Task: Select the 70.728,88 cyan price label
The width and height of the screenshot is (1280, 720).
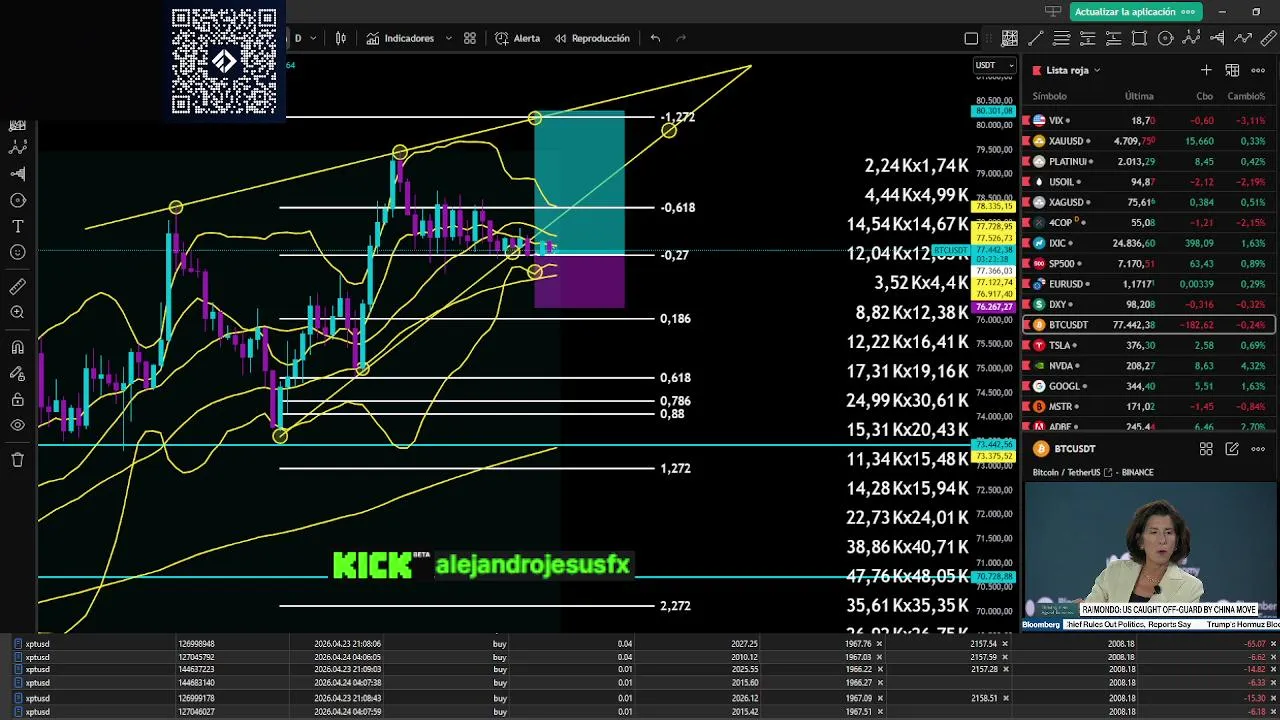Action: pos(994,577)
